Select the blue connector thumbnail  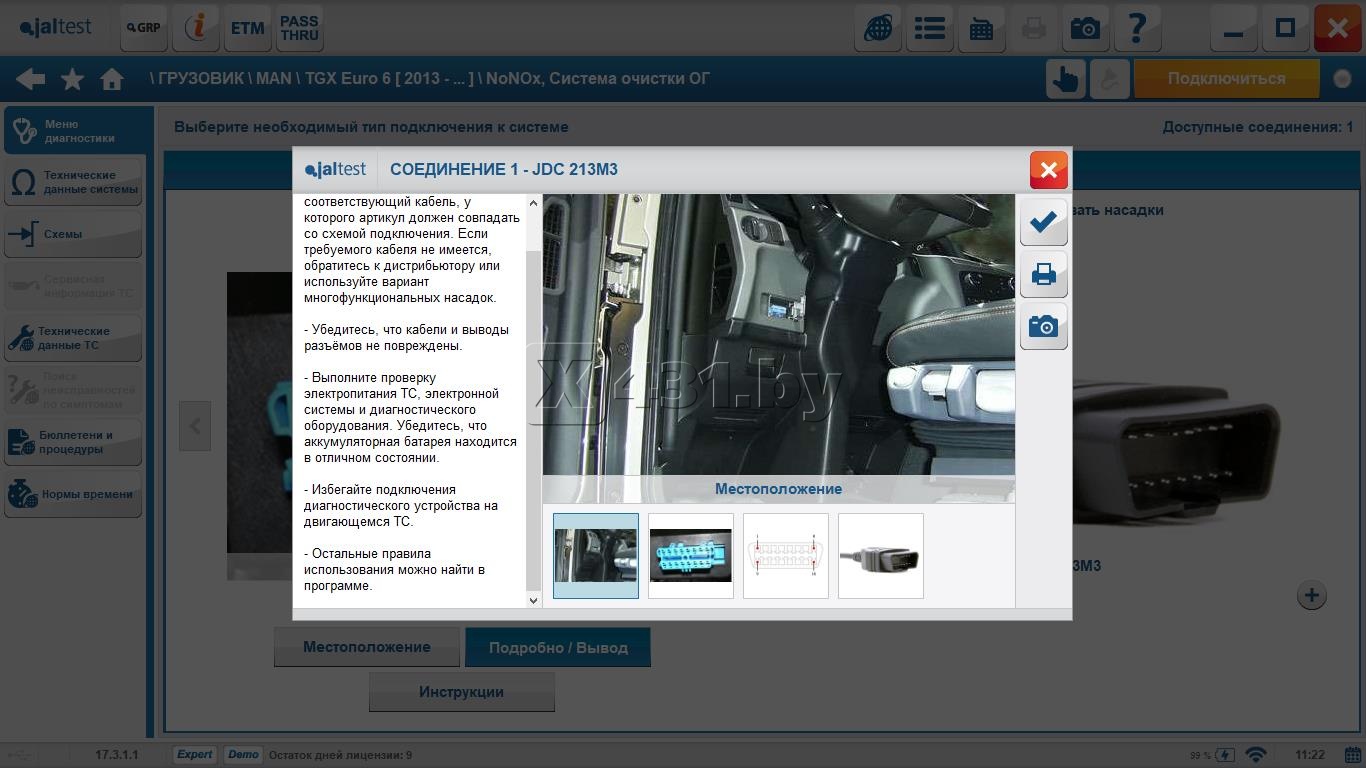[690, 556]
